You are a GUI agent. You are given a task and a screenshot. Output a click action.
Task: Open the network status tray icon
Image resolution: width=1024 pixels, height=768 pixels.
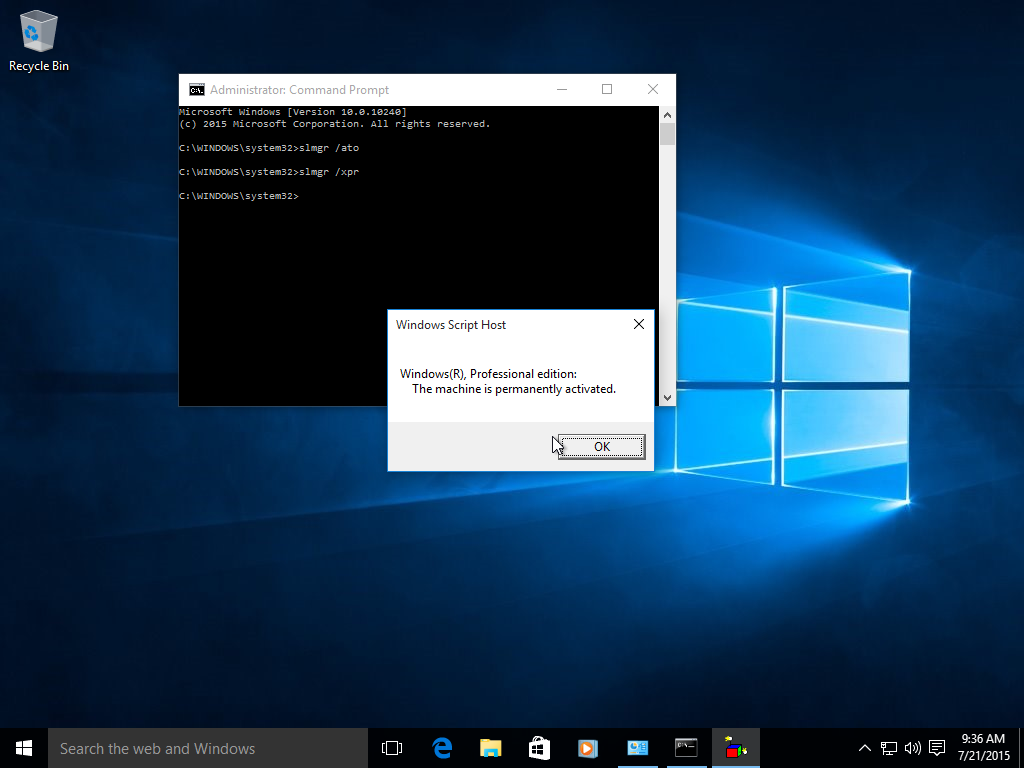[889, 748]
